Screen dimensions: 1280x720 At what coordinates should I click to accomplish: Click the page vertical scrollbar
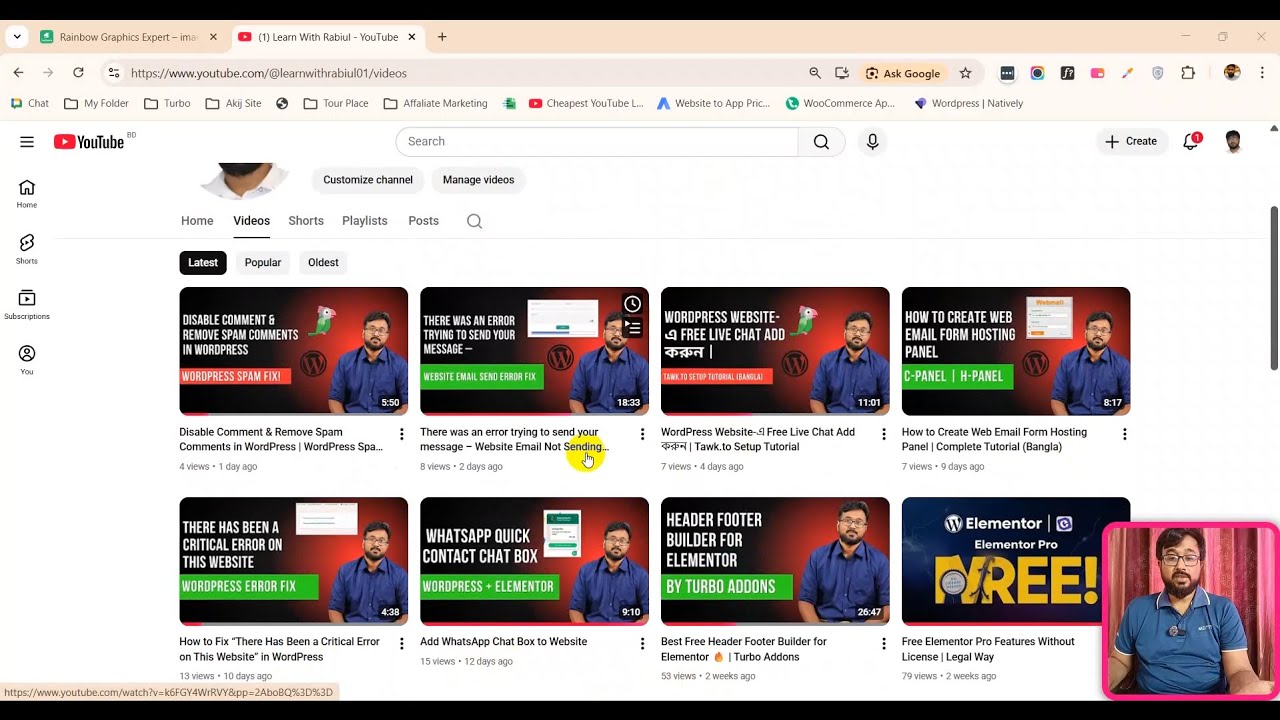(1273, 288)
